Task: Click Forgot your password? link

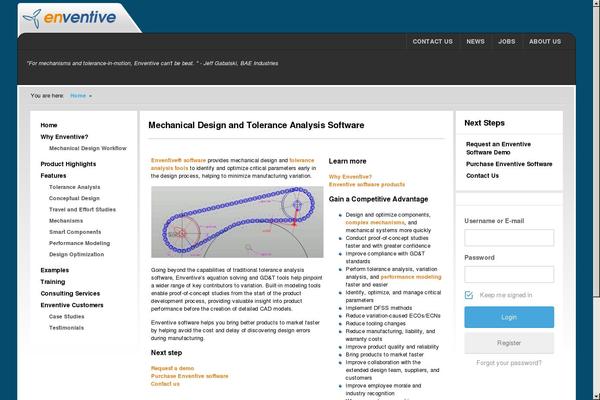Action: pos(509,363)
